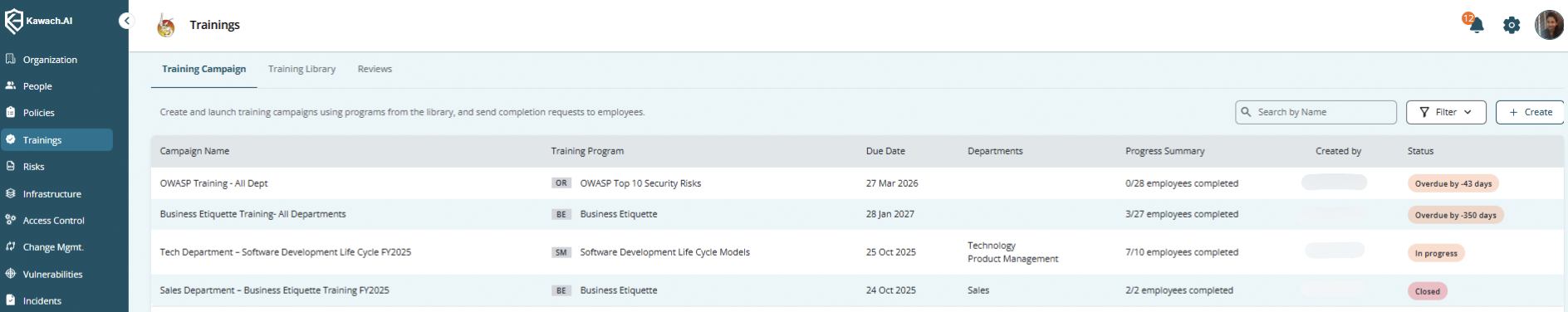Open the notifications bell with 12 badge
This screenshot has width=1568, height=312.
(1474, 23)
